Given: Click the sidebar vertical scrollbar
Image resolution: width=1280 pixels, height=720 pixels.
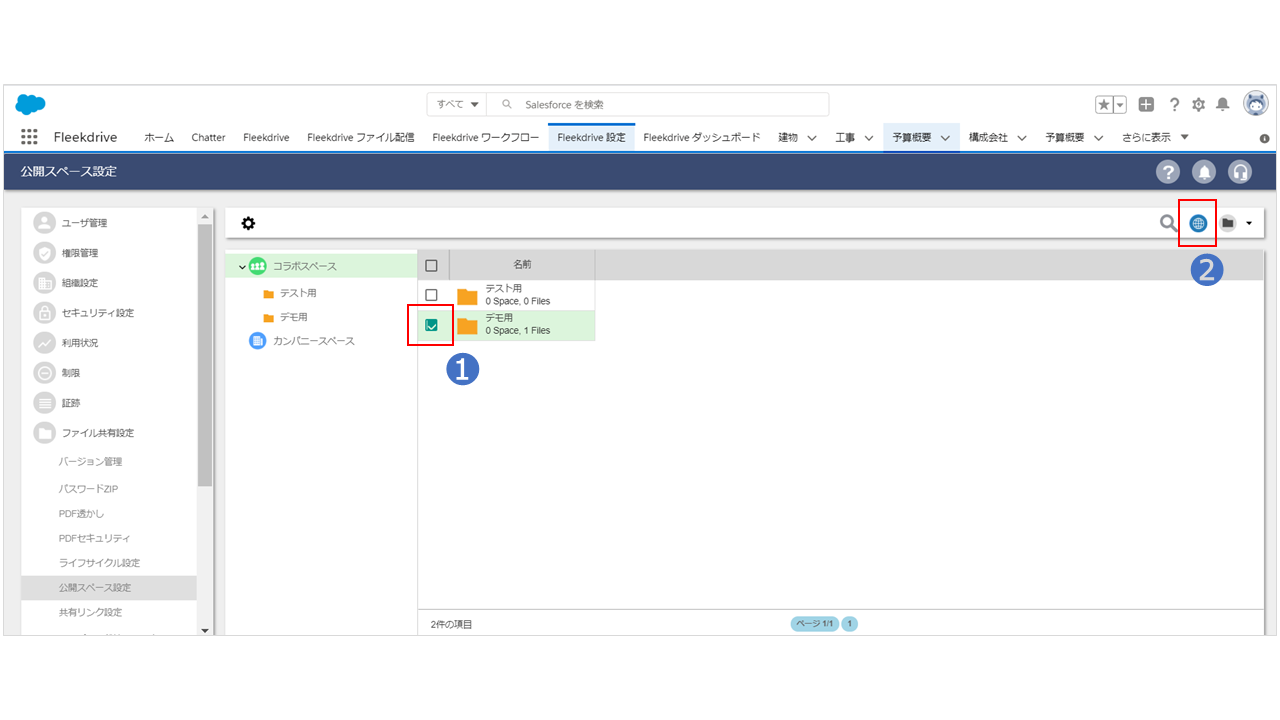Looking at the screenshot, I should pyautogui.click(x=205, y=350).
